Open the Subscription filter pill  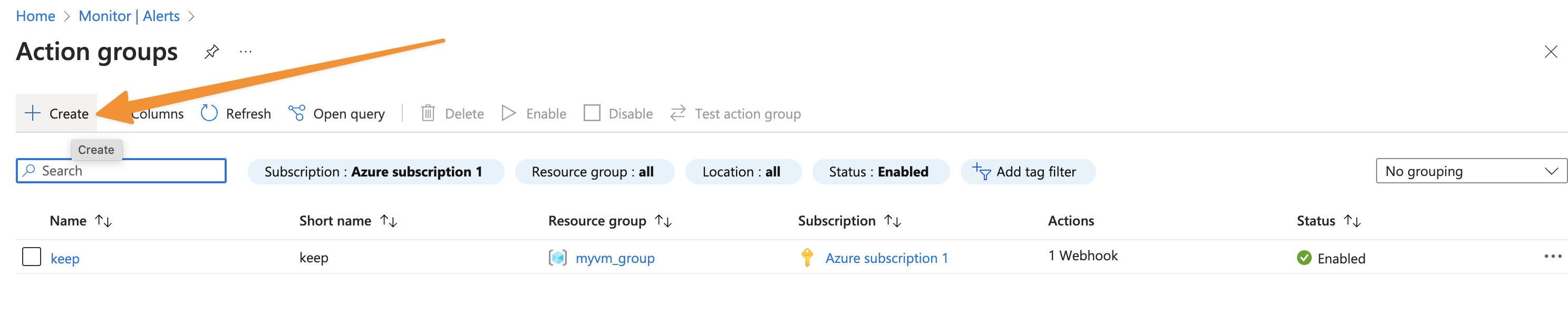(375, 172)
